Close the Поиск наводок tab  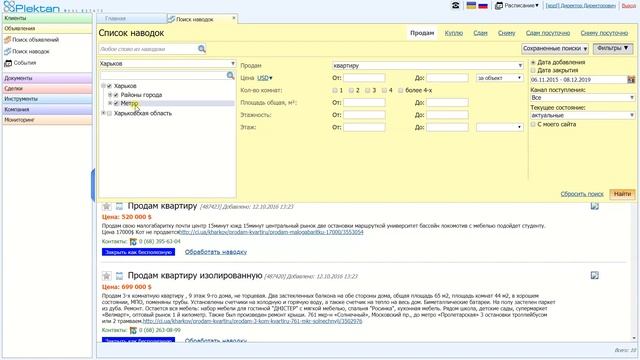coord(234,18)
